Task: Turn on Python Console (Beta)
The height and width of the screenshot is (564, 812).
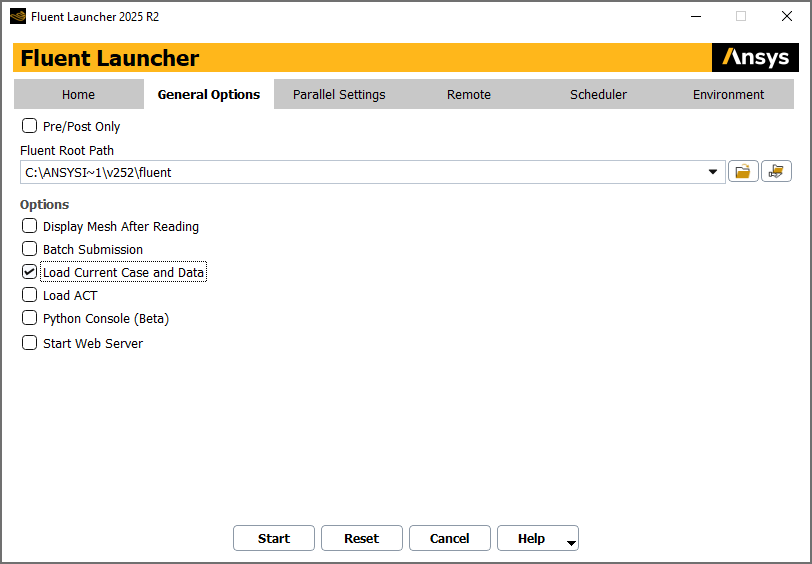Action: point(30,318)
